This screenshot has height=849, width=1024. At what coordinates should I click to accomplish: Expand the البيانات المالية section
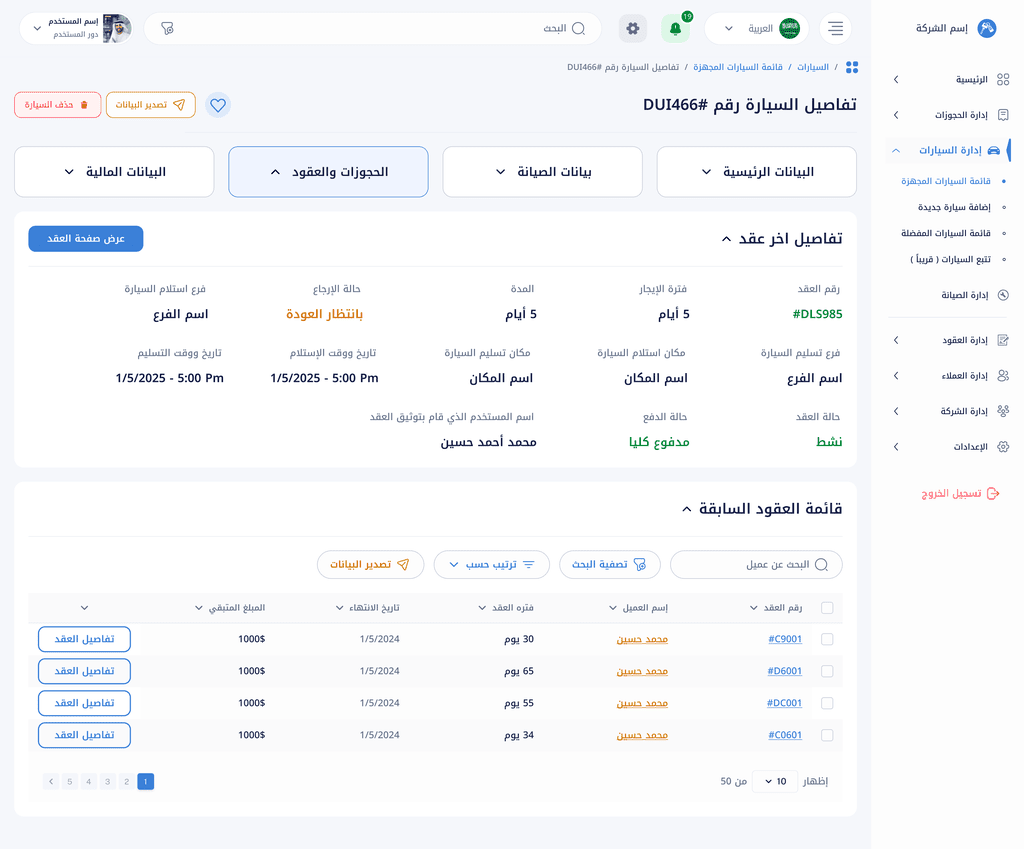[114, 172]
